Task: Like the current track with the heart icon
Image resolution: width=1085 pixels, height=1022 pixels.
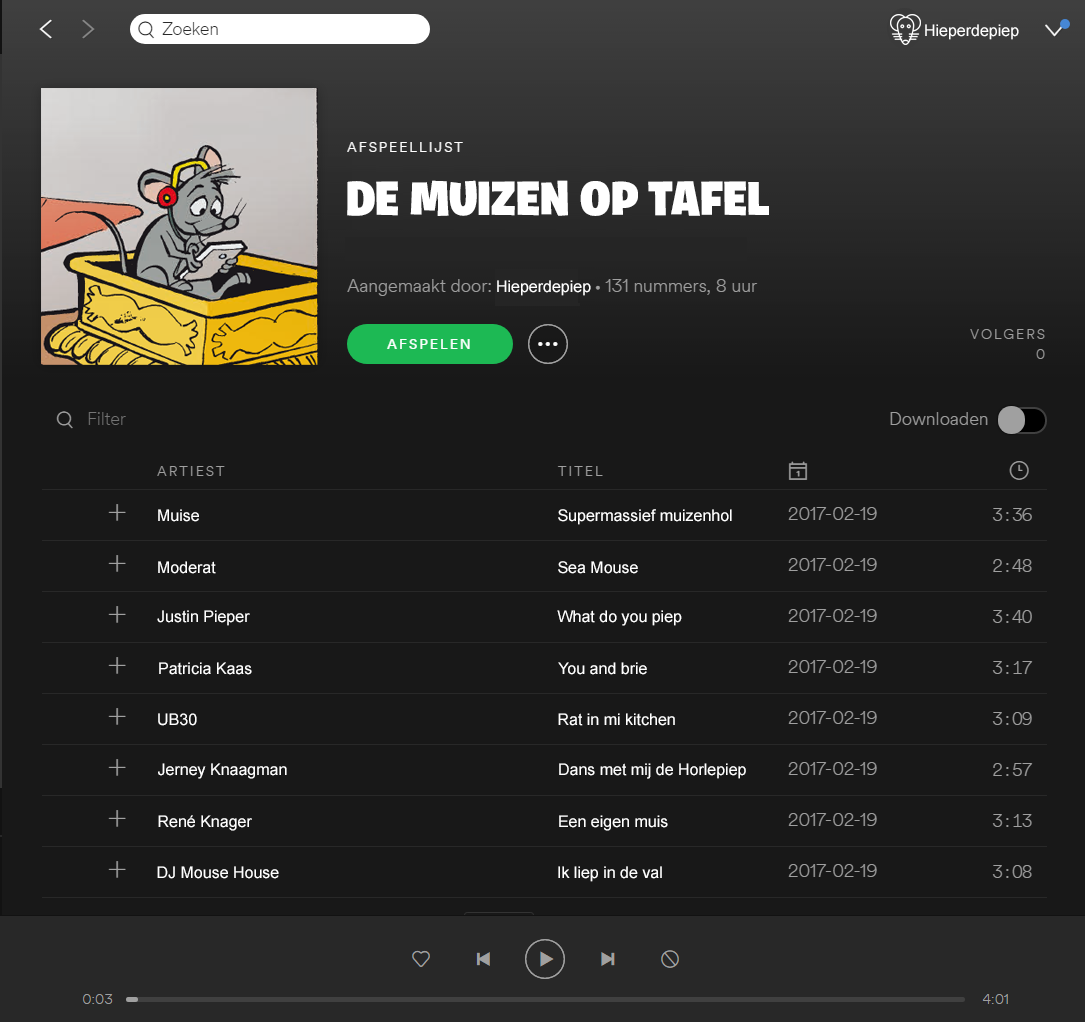Action: (421, 958)
